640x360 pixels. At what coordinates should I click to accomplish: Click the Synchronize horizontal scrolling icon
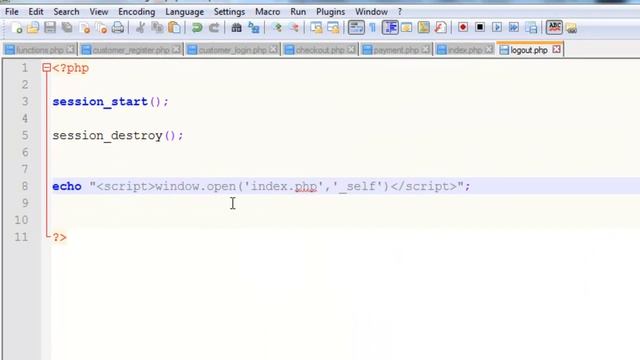click(x=333, y=28)
